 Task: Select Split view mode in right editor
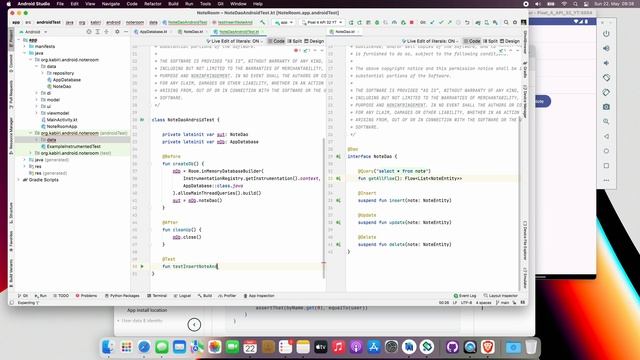(x=490, y=41)
